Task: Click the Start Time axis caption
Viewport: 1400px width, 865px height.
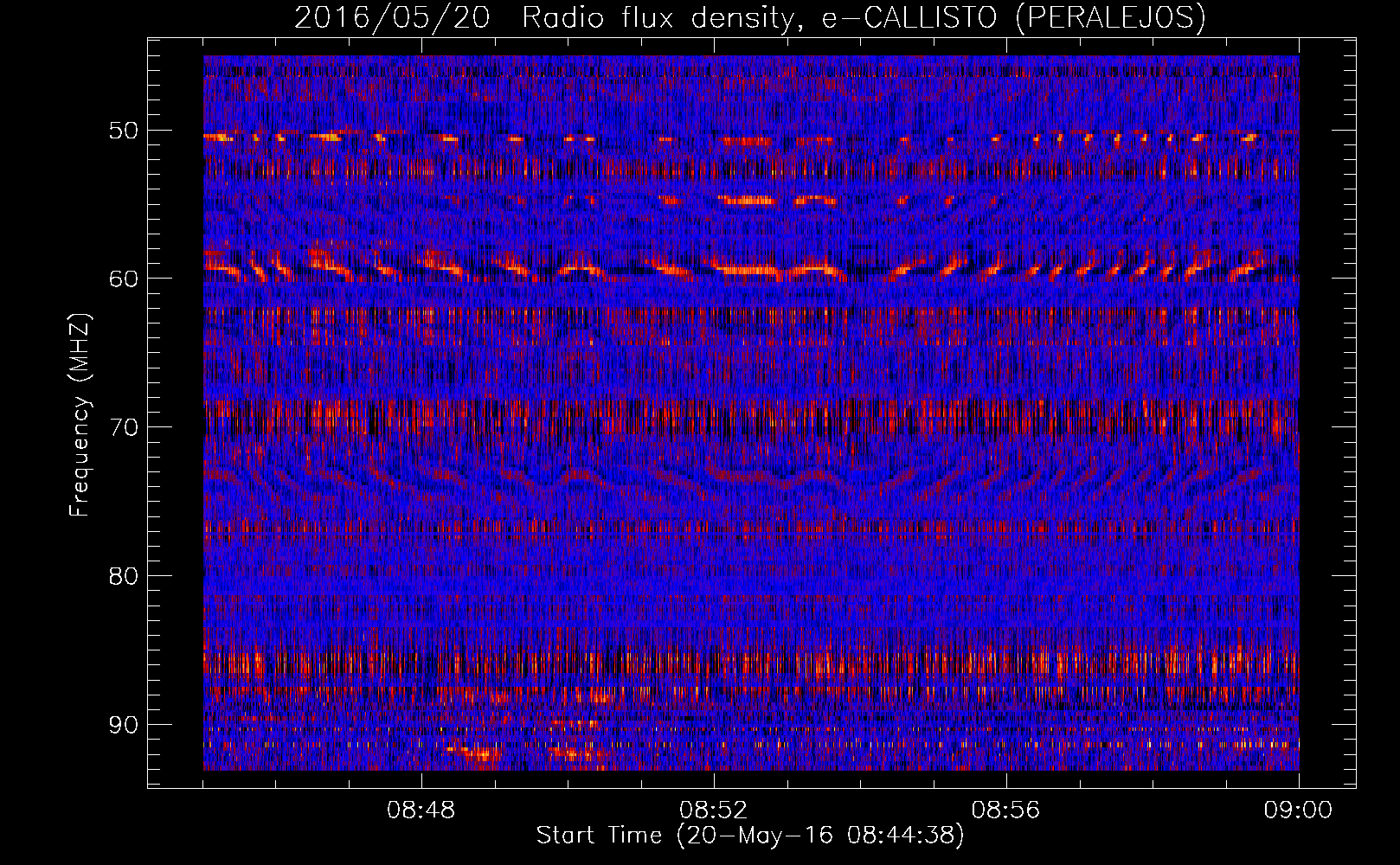Action: pyautogui.click(x=749, y=836)
